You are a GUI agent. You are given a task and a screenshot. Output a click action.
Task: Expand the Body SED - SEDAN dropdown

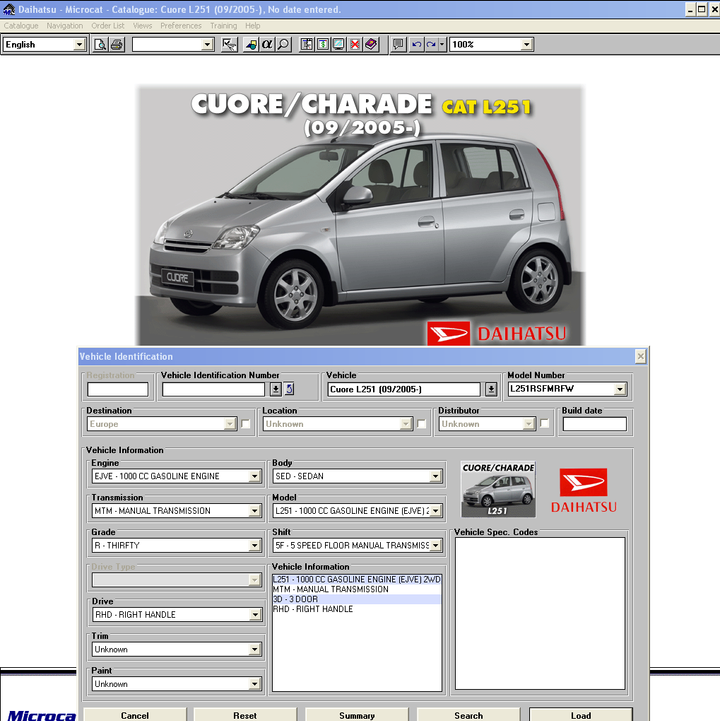point(435,476)
